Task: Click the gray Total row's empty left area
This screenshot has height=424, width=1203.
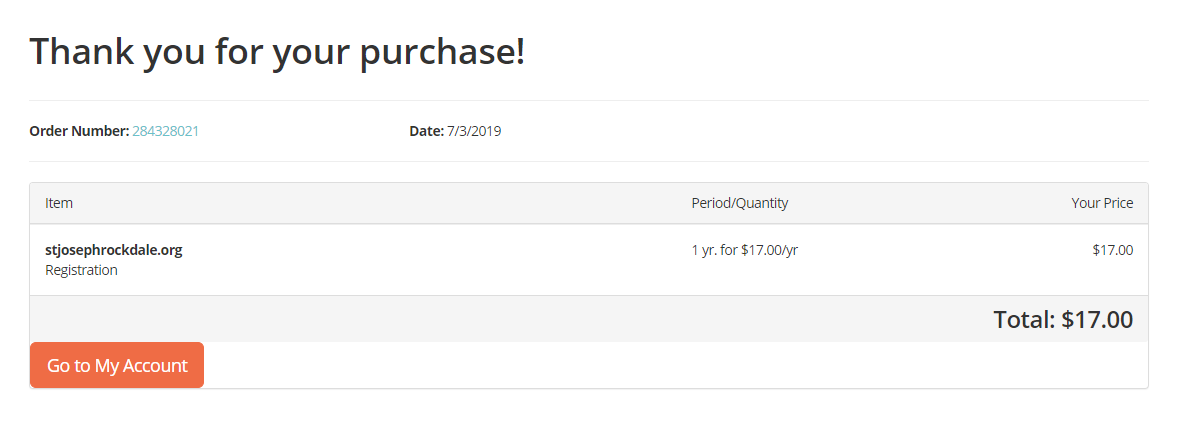Action: point(400,319)
